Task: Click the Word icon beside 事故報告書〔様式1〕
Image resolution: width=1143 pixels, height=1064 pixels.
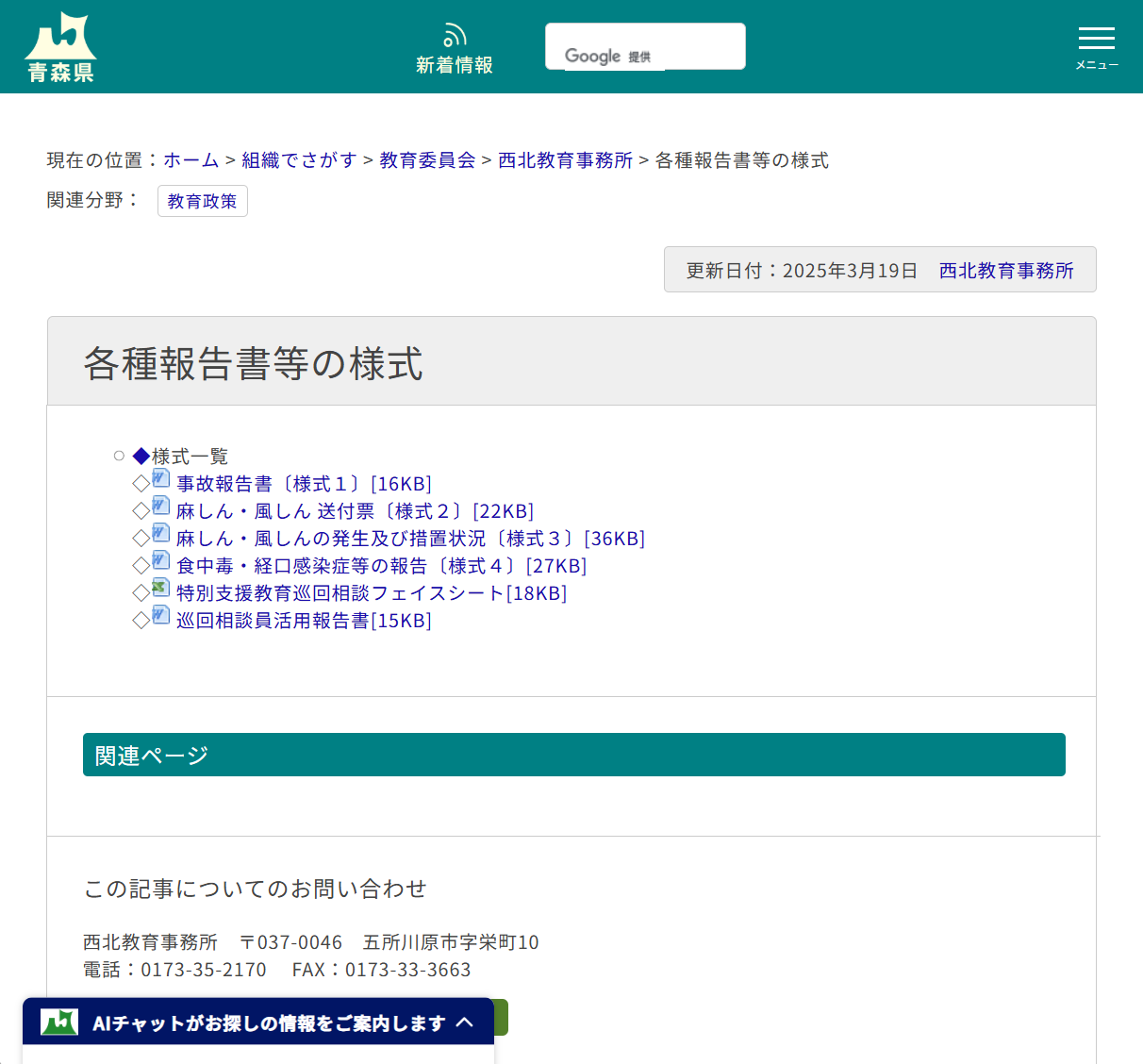Action: point(160,479)
